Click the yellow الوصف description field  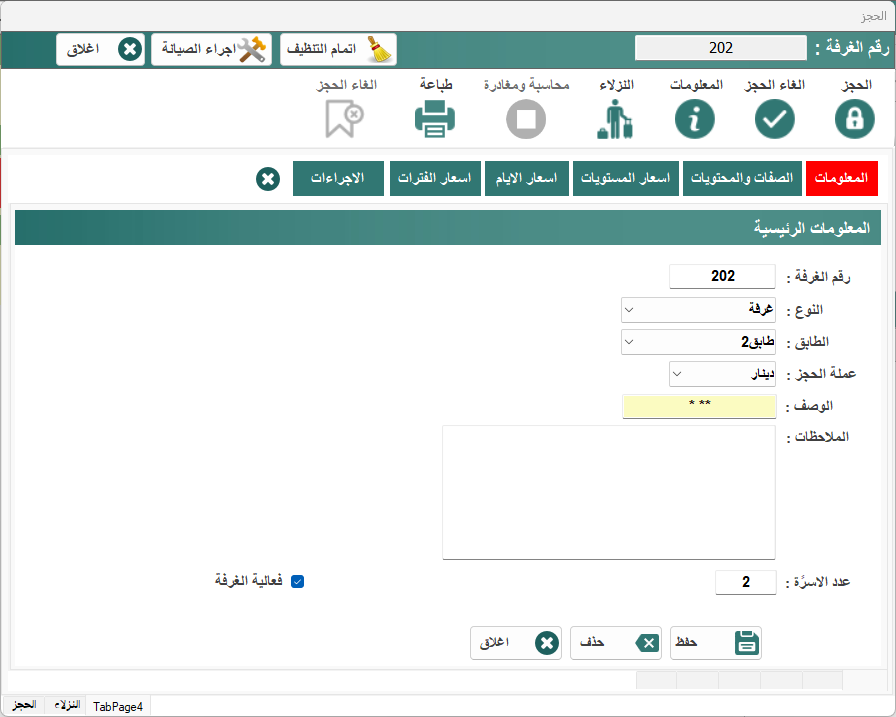tap(699, 406)
